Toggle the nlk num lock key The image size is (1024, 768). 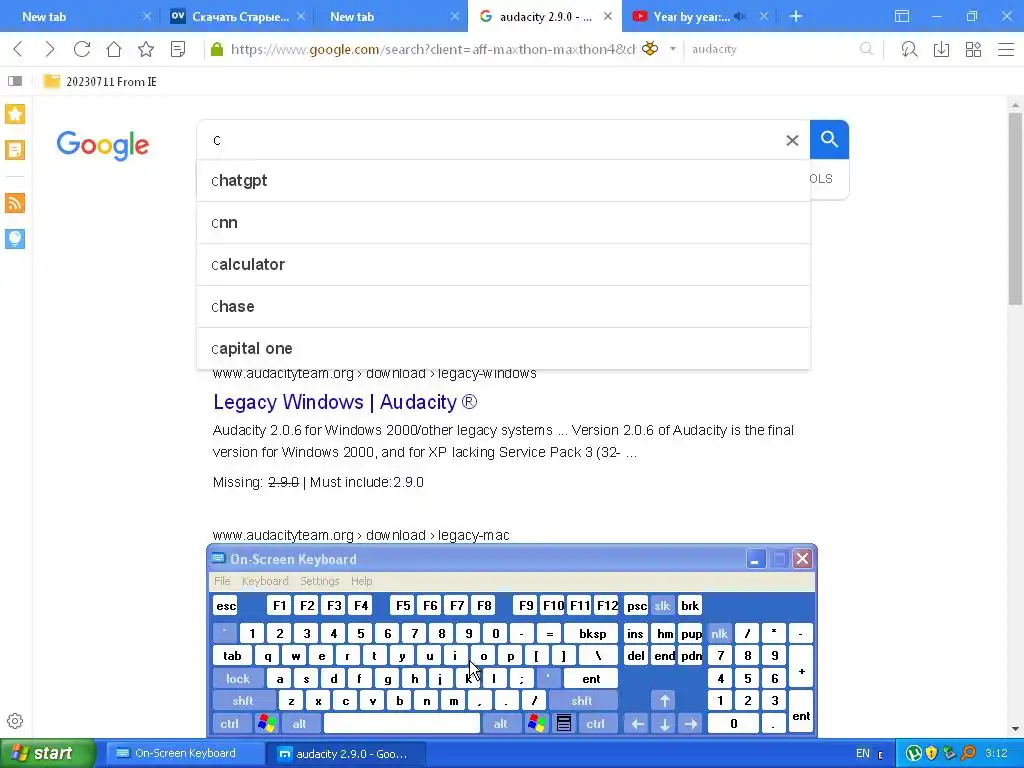pos(719,633)
